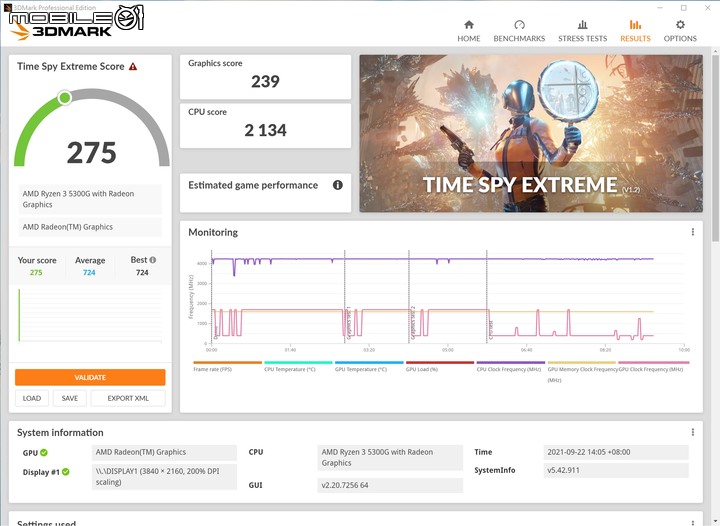Click the Estimated game performance info icon

(x=338, y=185)
